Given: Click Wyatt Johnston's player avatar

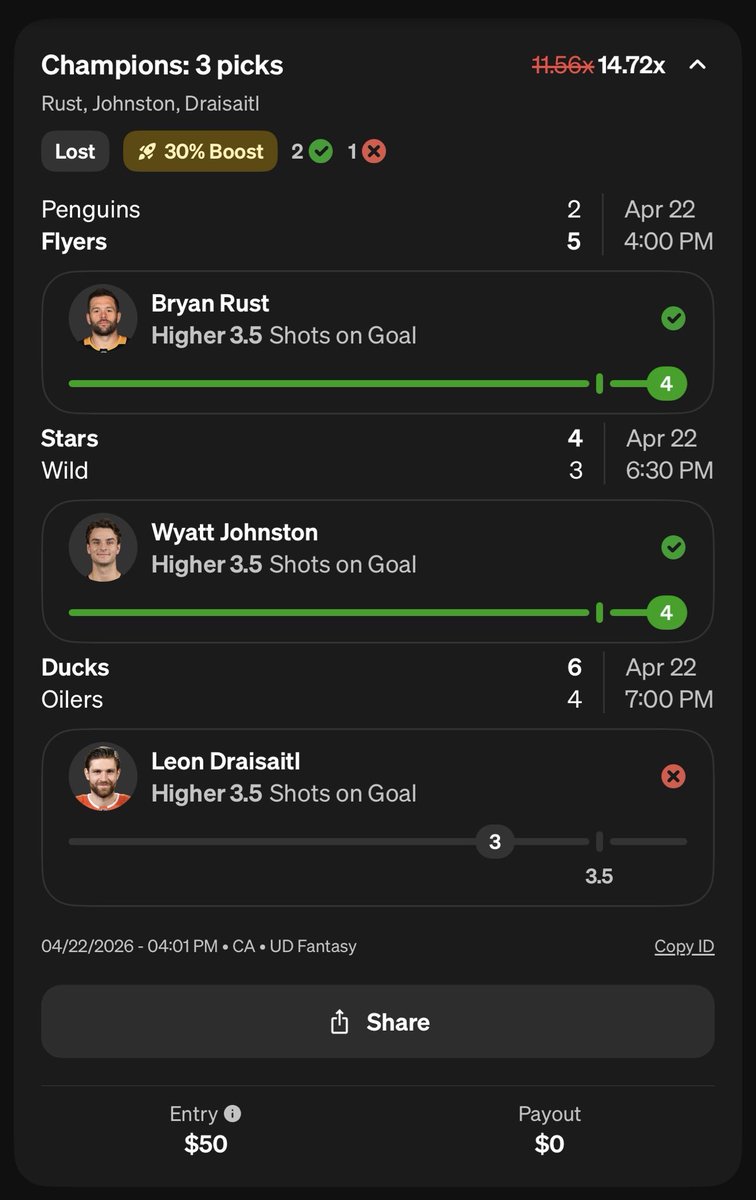Looking at the screenshot, I should (x=103, y=547).
